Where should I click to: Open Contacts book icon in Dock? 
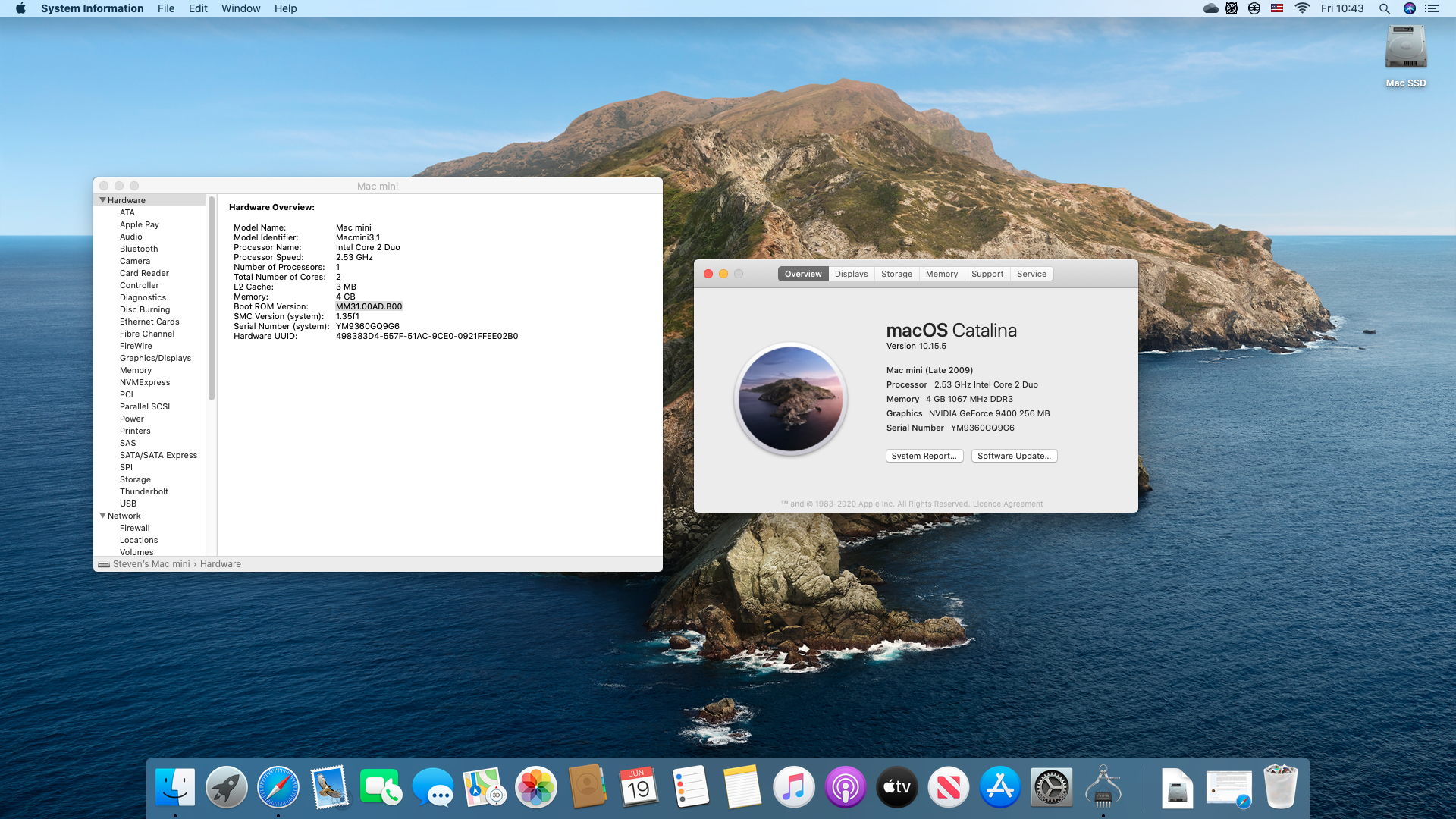588,787
